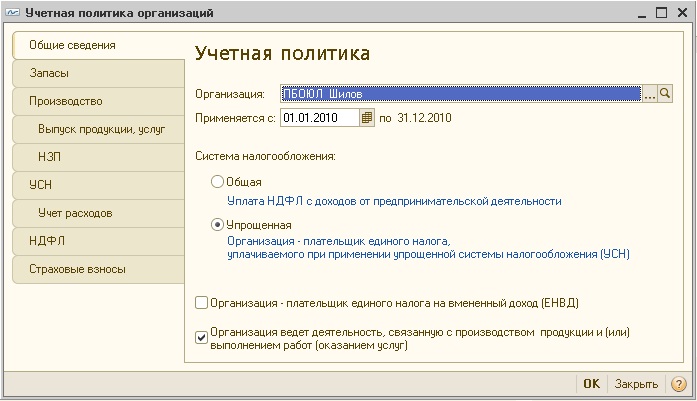Image resolution: width=697 pixels, height=401 pixels.
Task: Open the НДФЛ tab
Action: pyautogui.click(x=98, y=241)
